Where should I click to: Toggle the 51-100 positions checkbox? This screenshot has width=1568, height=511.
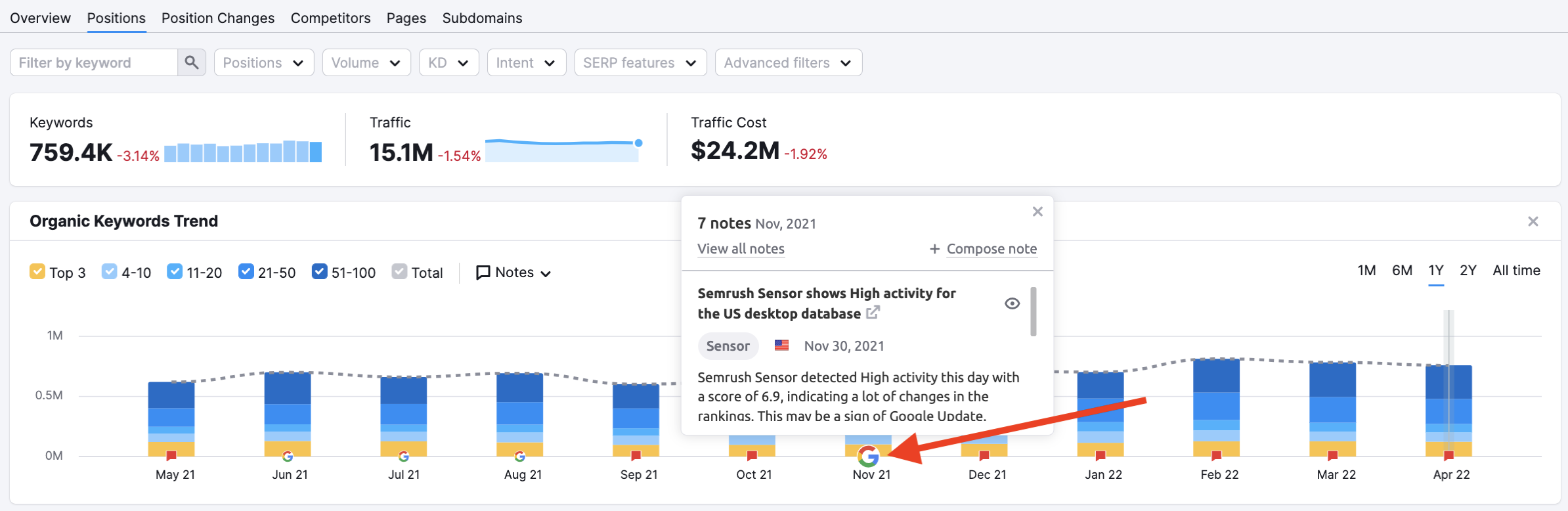click(x=319, y=272)
